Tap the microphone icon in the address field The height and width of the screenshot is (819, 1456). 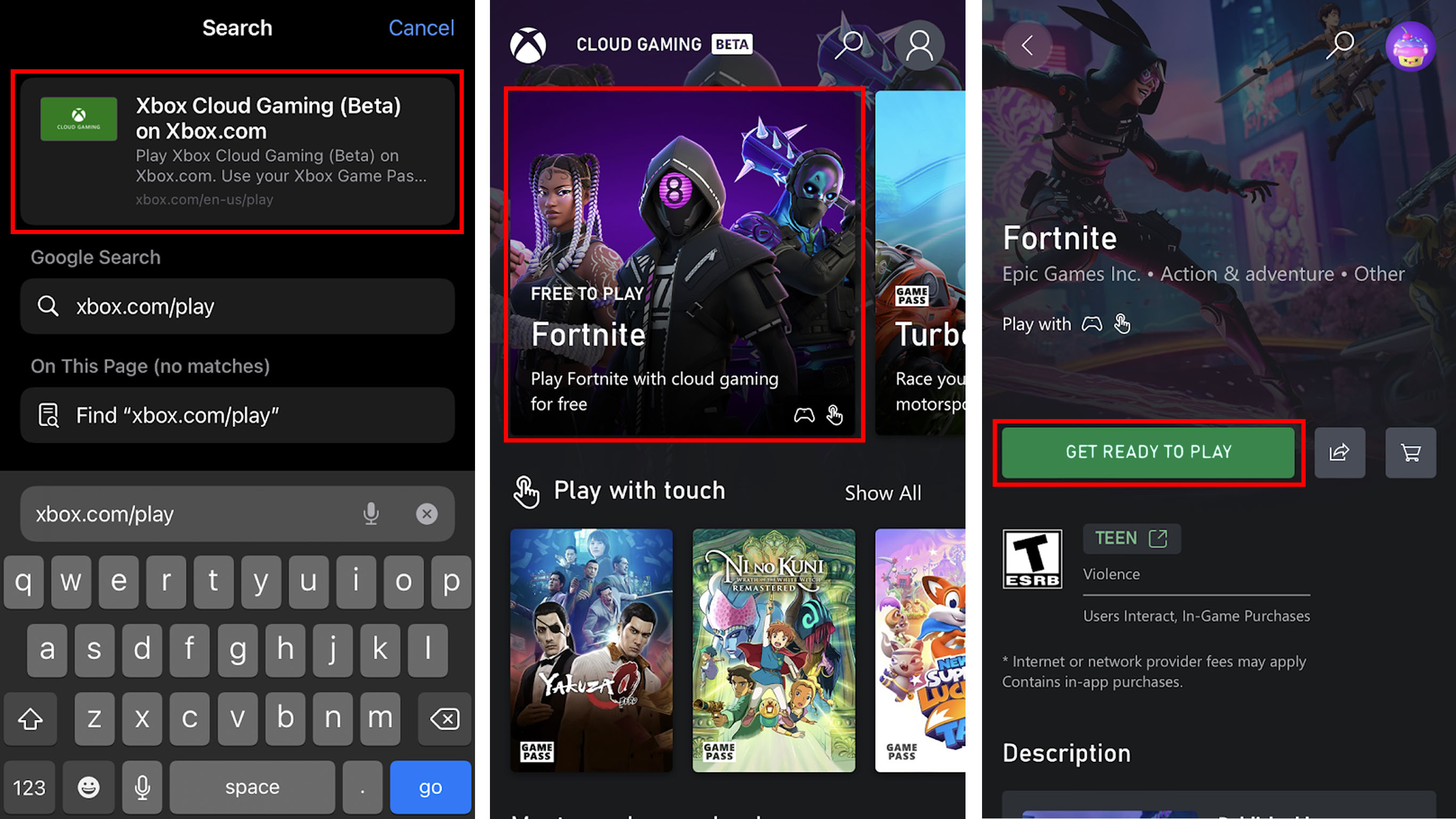click(x=371, y=514)
